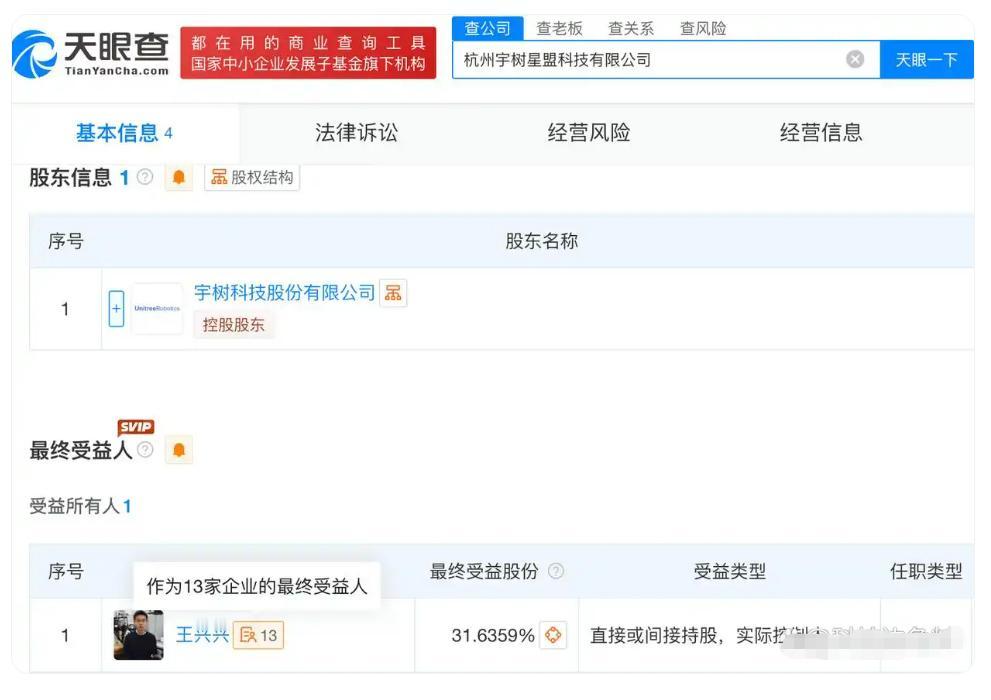Click the 13 companies badge beside 王兴兴
The width and height of the screenshot is (991, 700).
(x=258, y=635)
